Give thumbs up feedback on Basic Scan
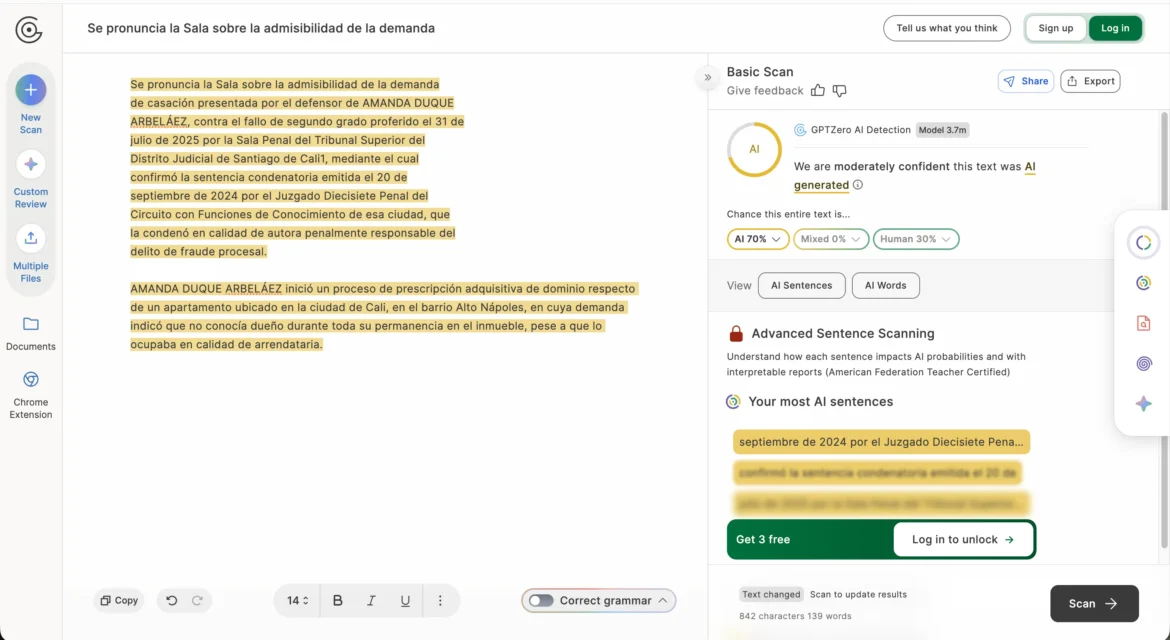The width and height of the screenshot is (1170, 640). [x=817, y=90]
